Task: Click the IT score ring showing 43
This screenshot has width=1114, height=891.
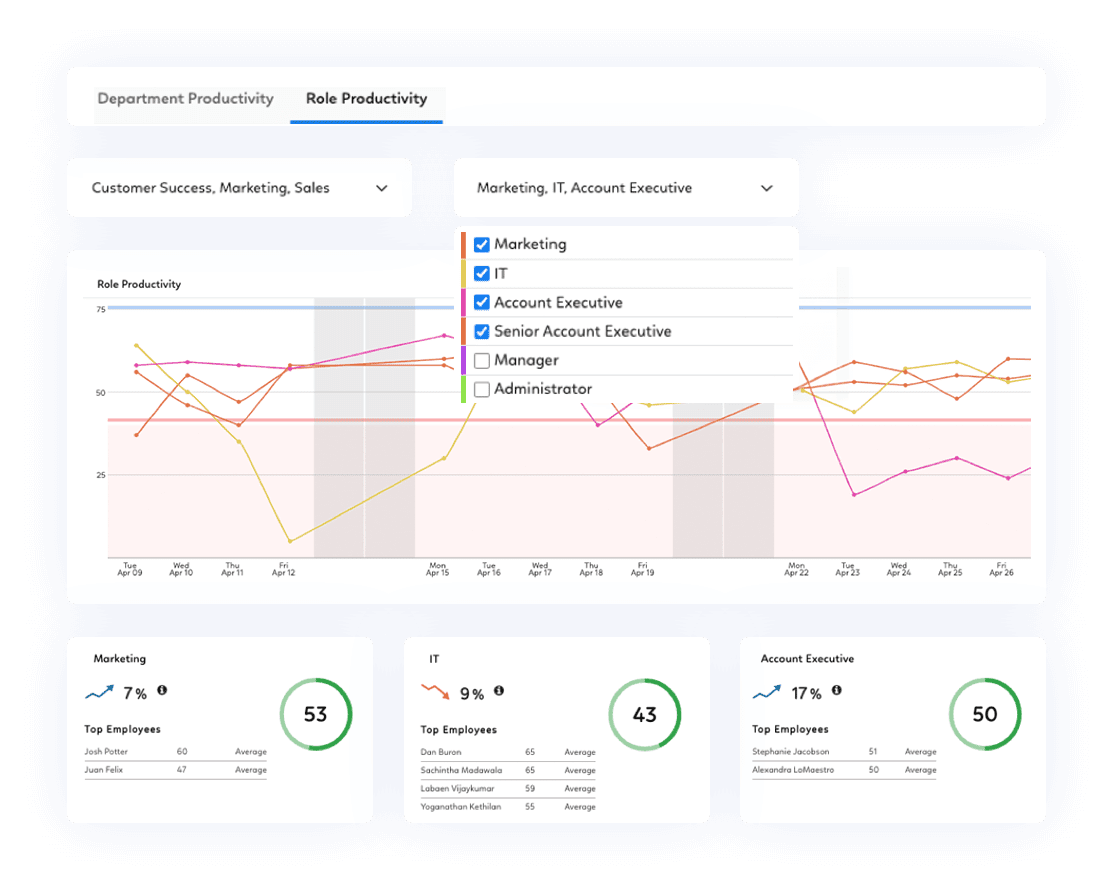Action: tap(645, 714)
